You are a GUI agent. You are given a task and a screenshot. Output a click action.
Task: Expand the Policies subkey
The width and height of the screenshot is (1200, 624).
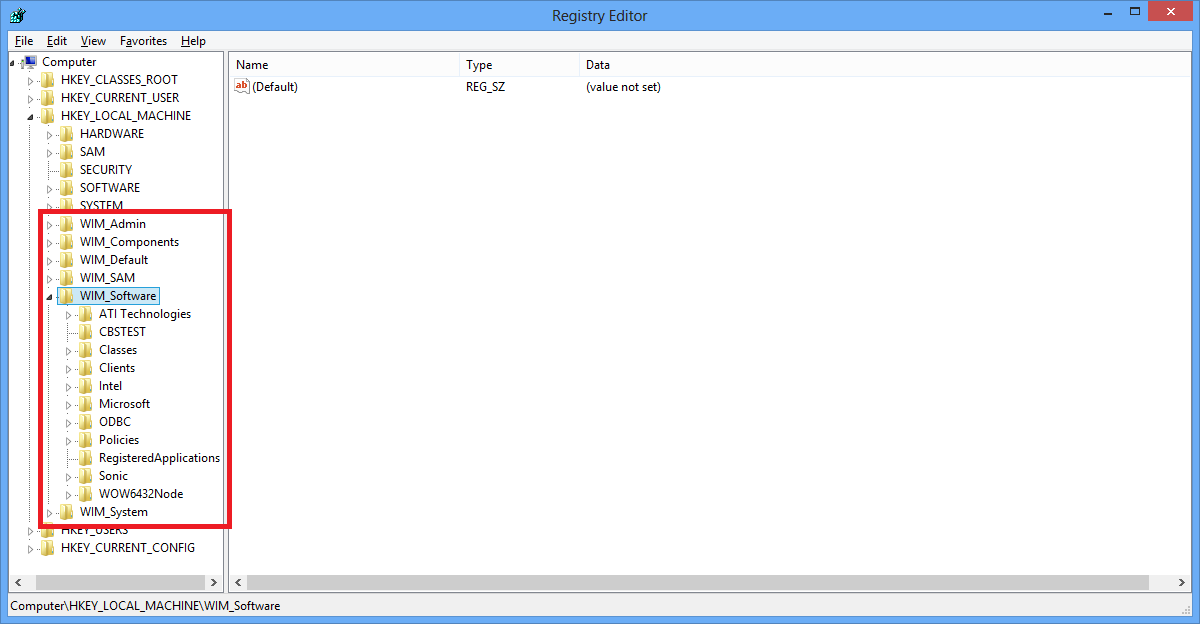point(69,440)
